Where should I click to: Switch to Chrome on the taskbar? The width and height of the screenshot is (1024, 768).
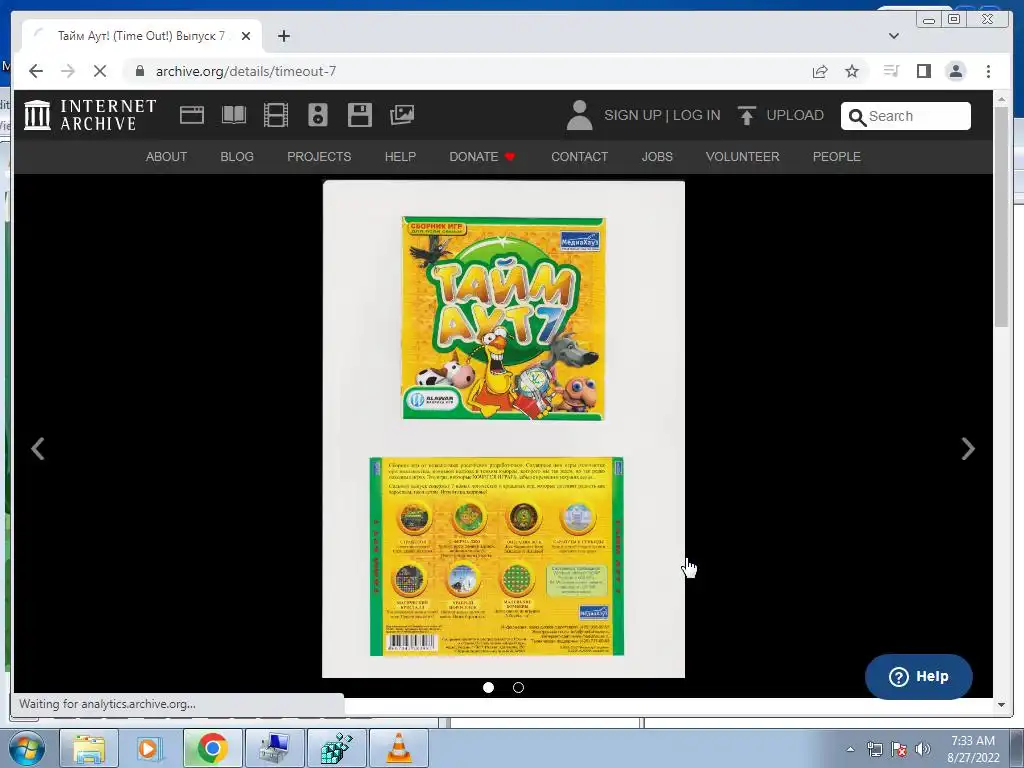point(212,748)
